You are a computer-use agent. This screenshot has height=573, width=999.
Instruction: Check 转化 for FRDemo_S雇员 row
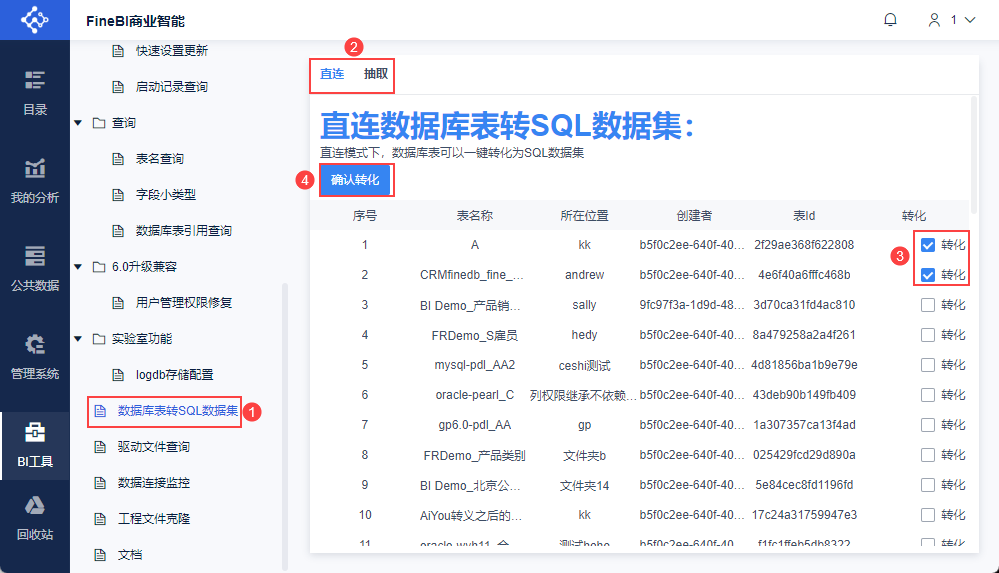[928, 335]
